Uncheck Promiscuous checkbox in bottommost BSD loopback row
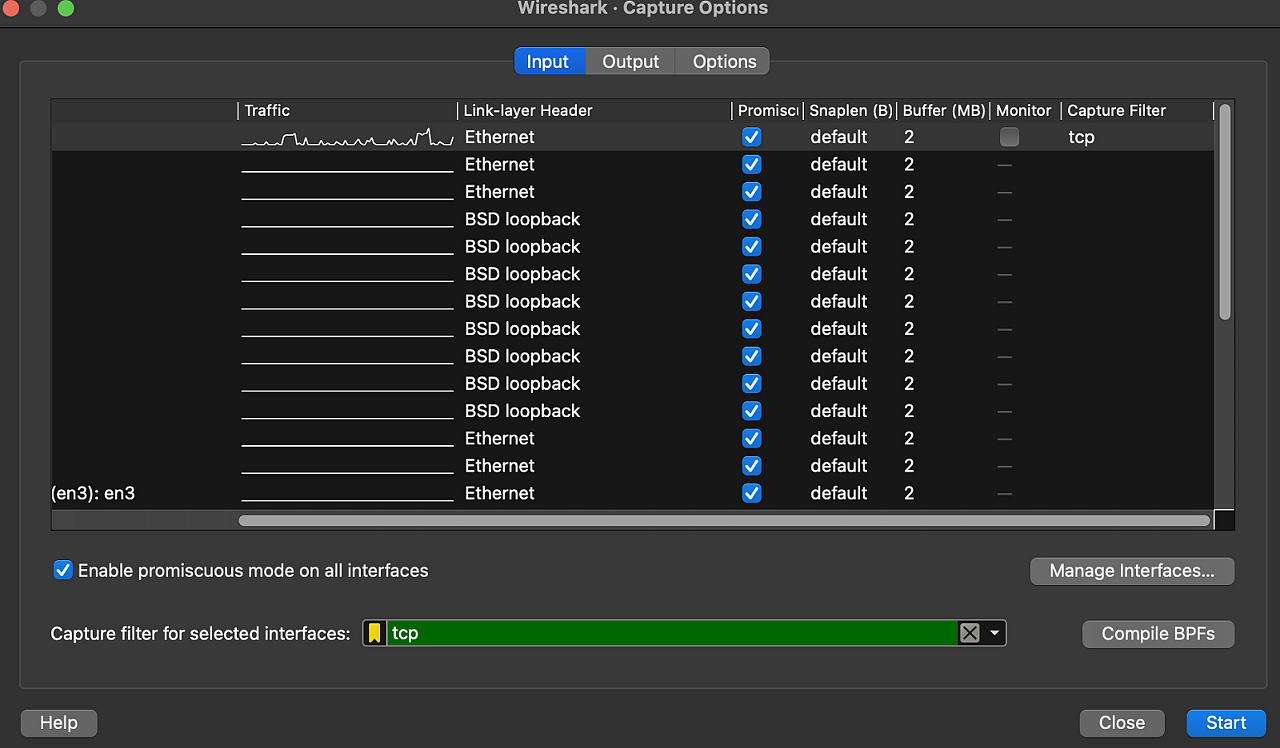Image resolution: width=1280 pixels, height=748 pixels. pyautogui.click(x=752, y=411)
